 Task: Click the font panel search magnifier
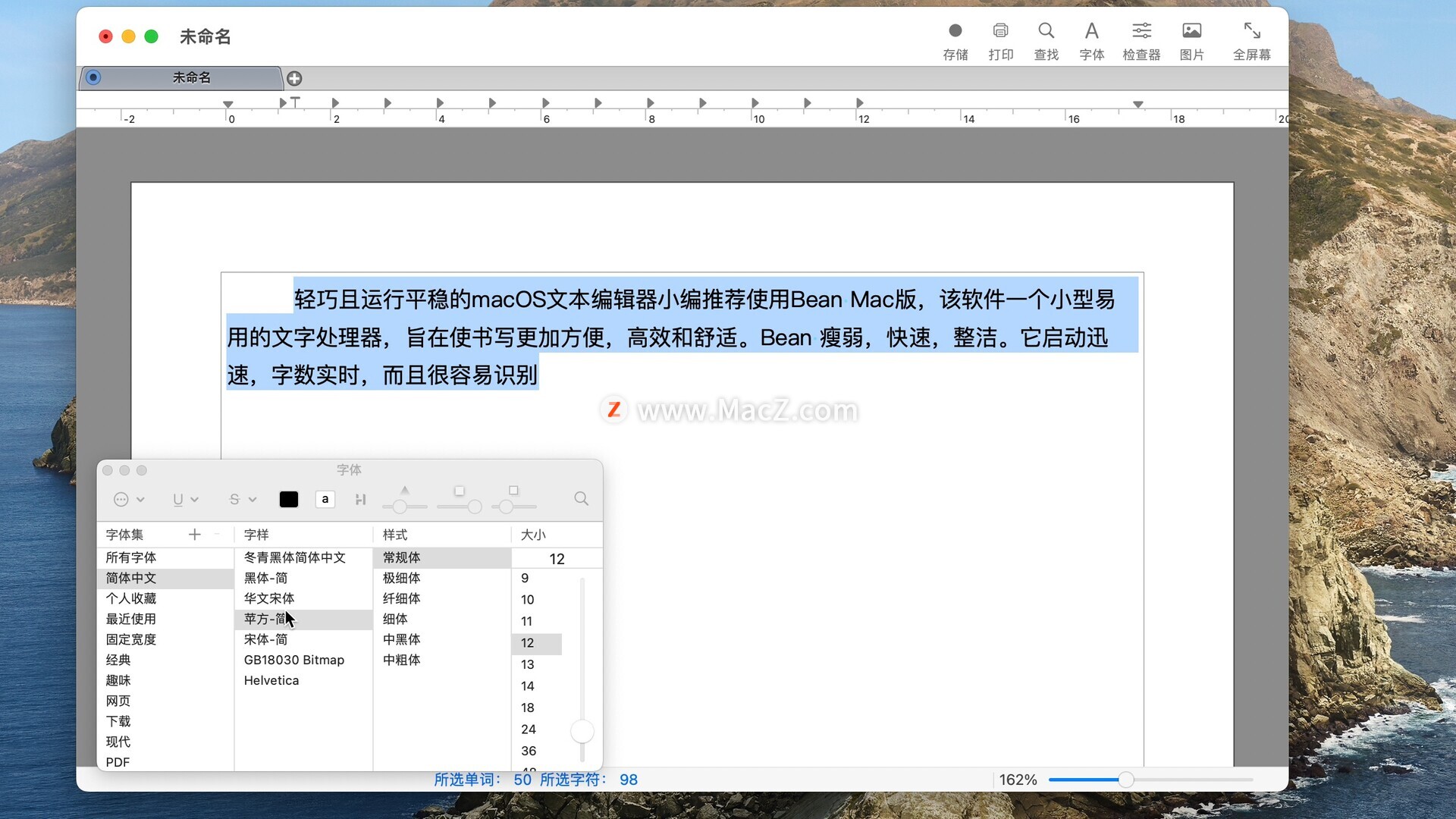click(581, 499)
